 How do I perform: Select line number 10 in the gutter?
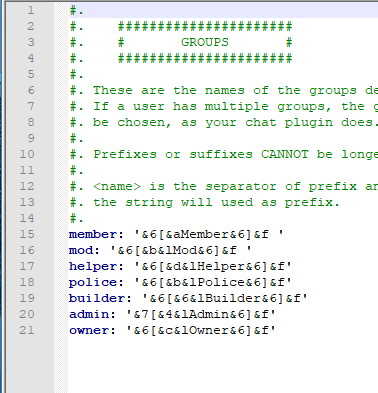[x=27, y=154]
